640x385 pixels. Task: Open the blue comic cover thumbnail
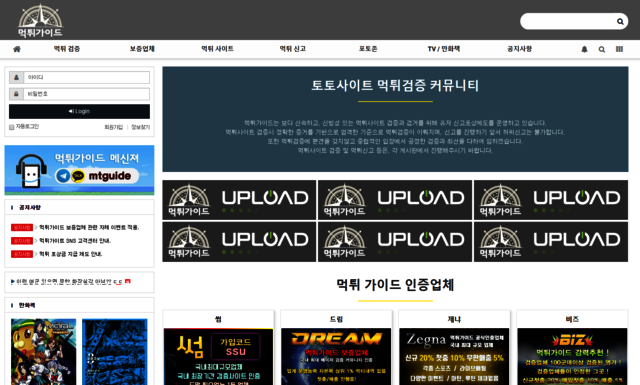tap(115, 352)
